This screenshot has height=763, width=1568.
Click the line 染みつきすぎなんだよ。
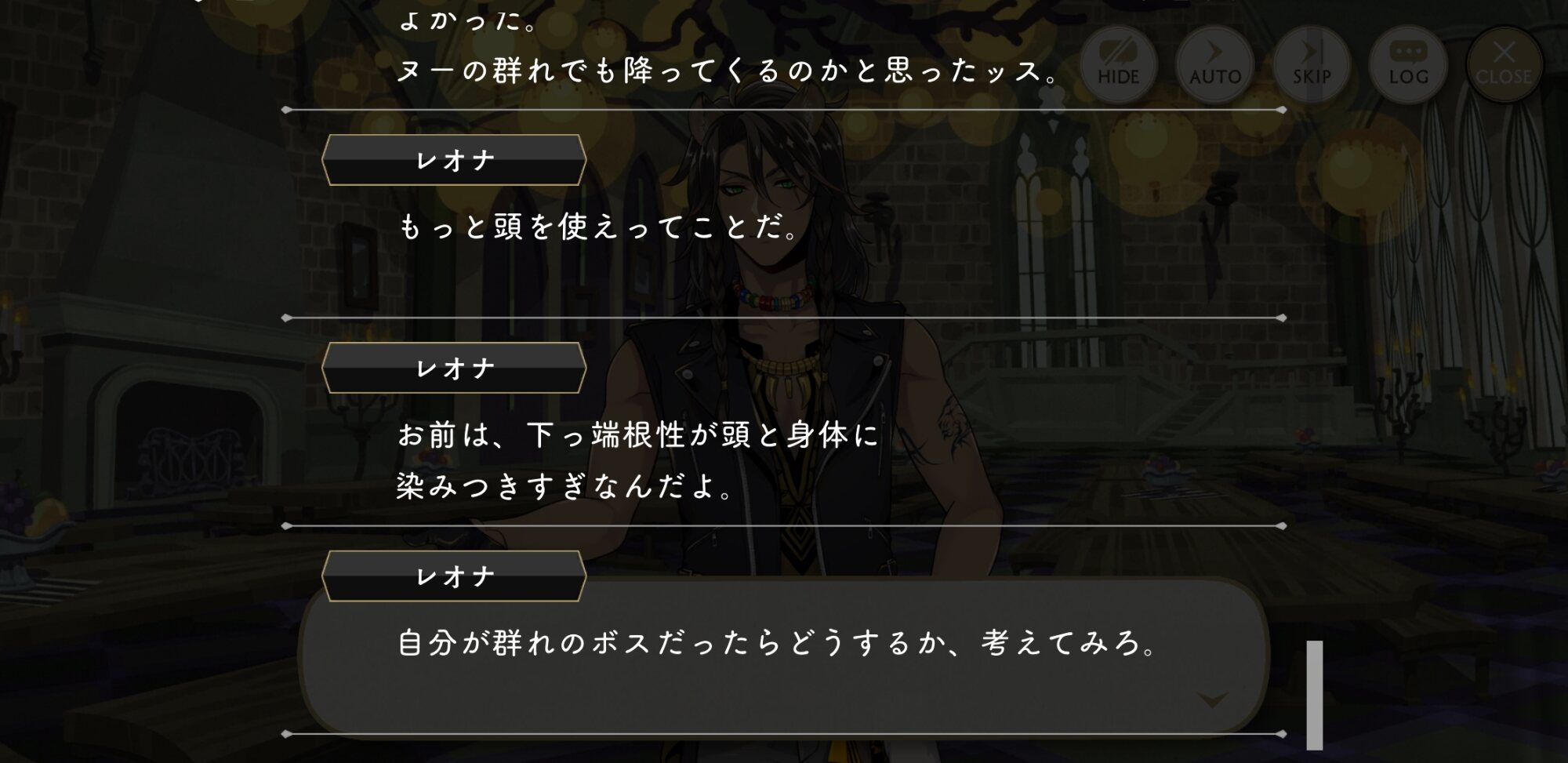[x=566, y=486]
